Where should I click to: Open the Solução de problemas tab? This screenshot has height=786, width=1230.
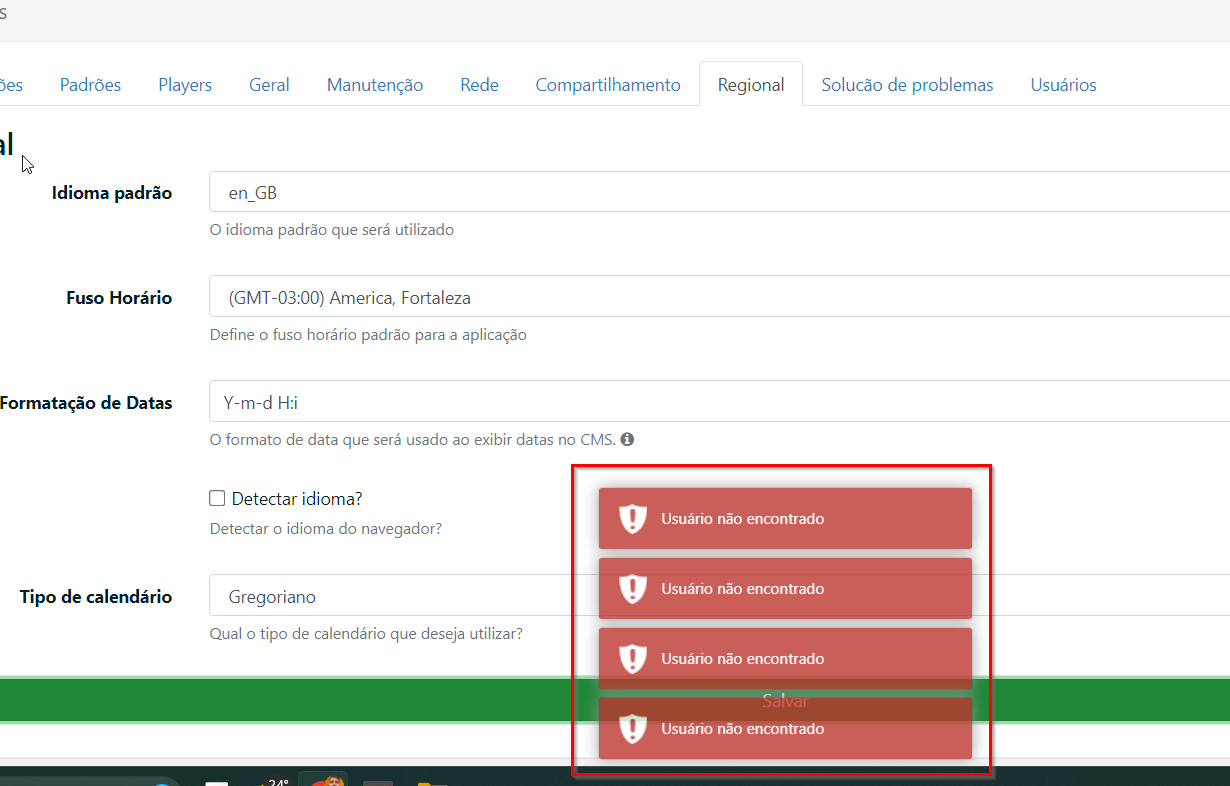pos(907,85)
